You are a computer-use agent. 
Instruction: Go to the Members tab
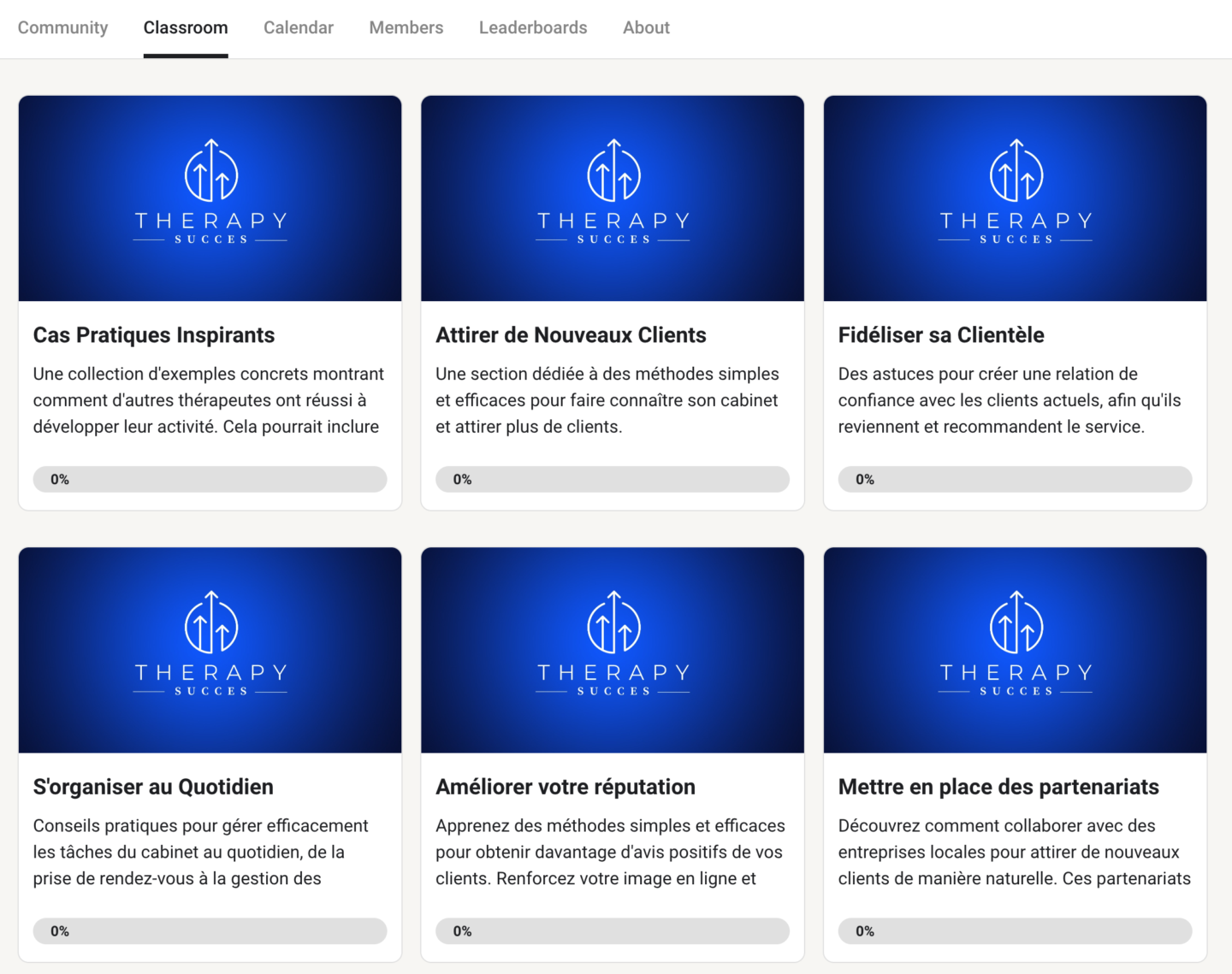coord(406,27)
